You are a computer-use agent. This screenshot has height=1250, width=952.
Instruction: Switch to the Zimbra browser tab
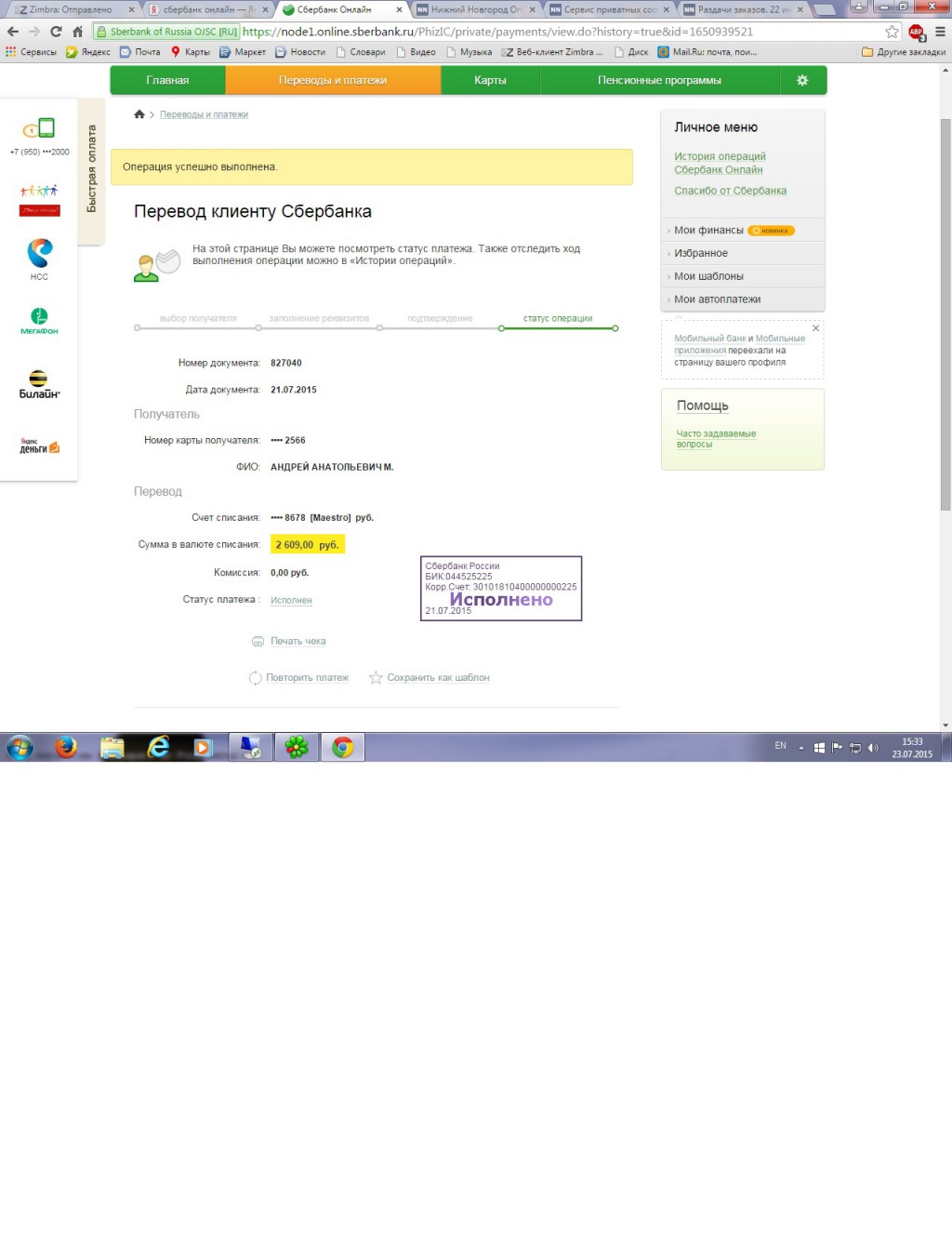coord(71,9)
